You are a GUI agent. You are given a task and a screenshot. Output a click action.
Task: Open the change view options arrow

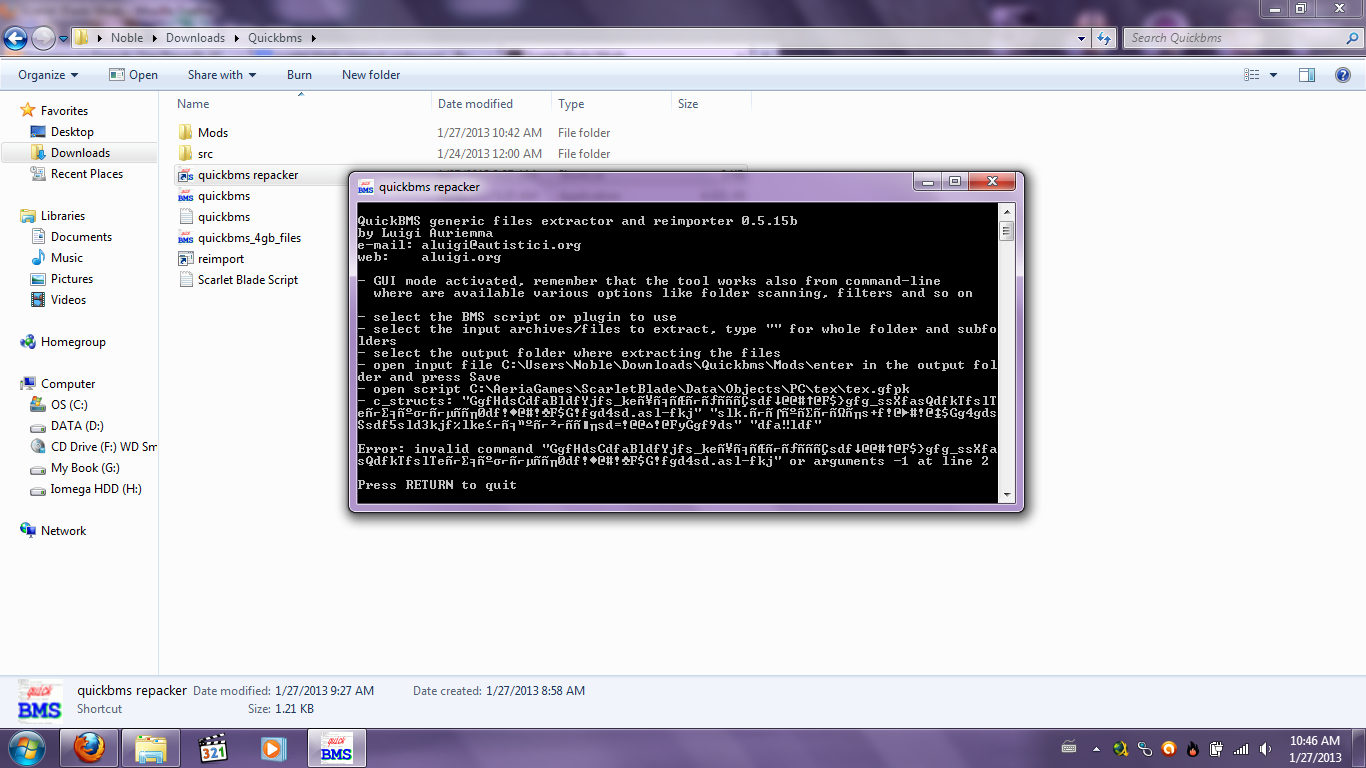point(1273,75)
